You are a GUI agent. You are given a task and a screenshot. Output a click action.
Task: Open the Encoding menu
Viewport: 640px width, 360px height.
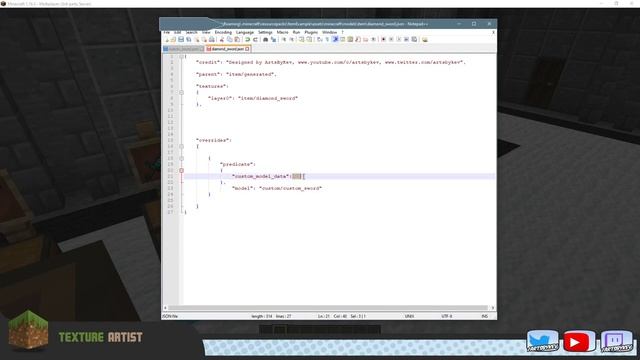pos(223,32)
